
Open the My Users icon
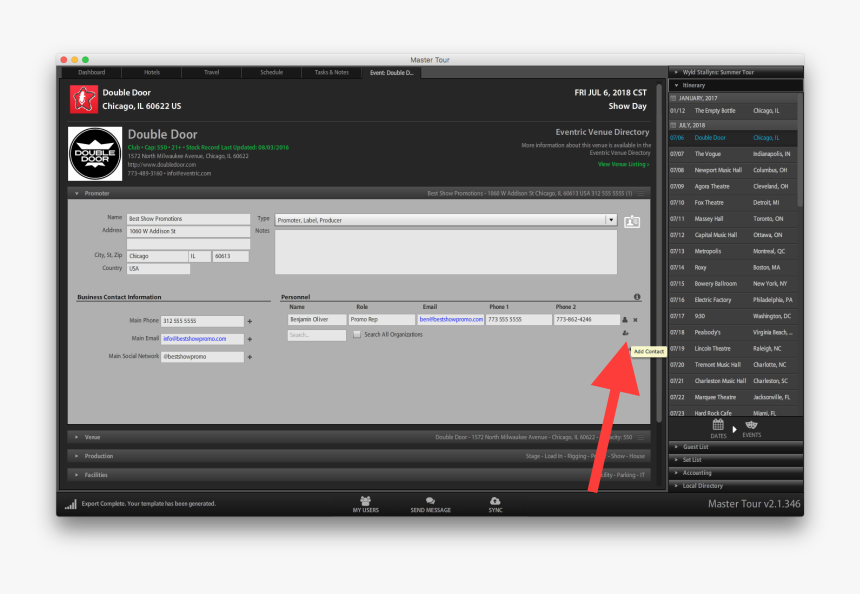(365, 502)
